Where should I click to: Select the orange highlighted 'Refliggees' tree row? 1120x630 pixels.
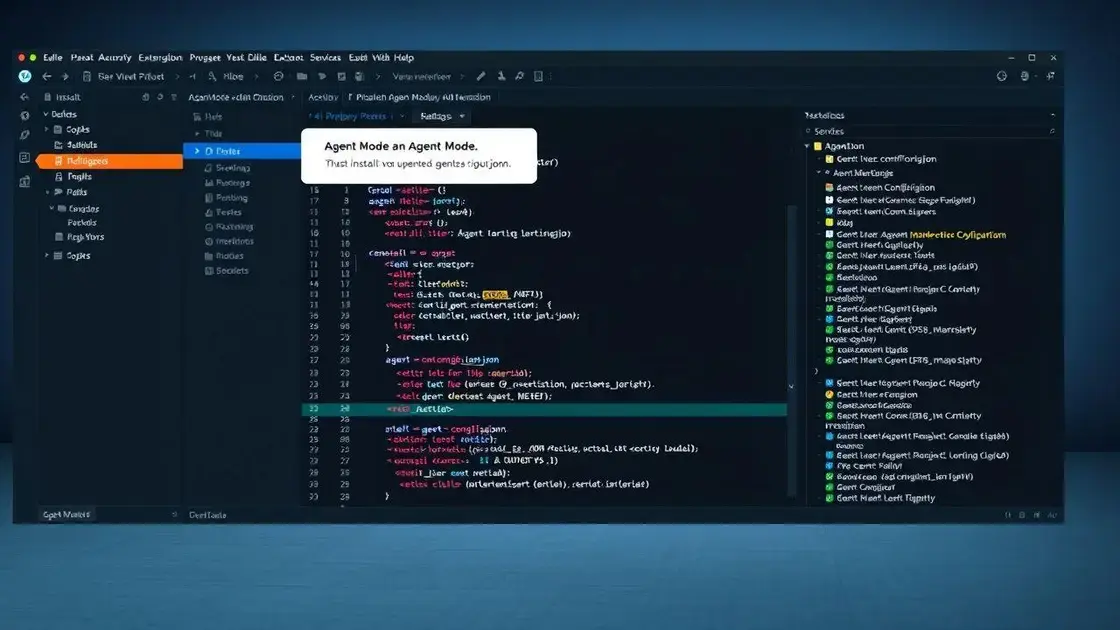109,161
